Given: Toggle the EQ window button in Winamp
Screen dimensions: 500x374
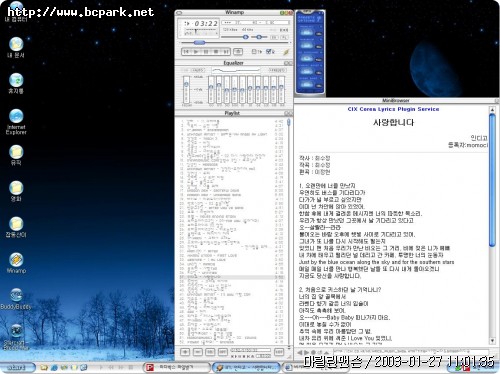Looking at the screenshot, I should point(274,37).
